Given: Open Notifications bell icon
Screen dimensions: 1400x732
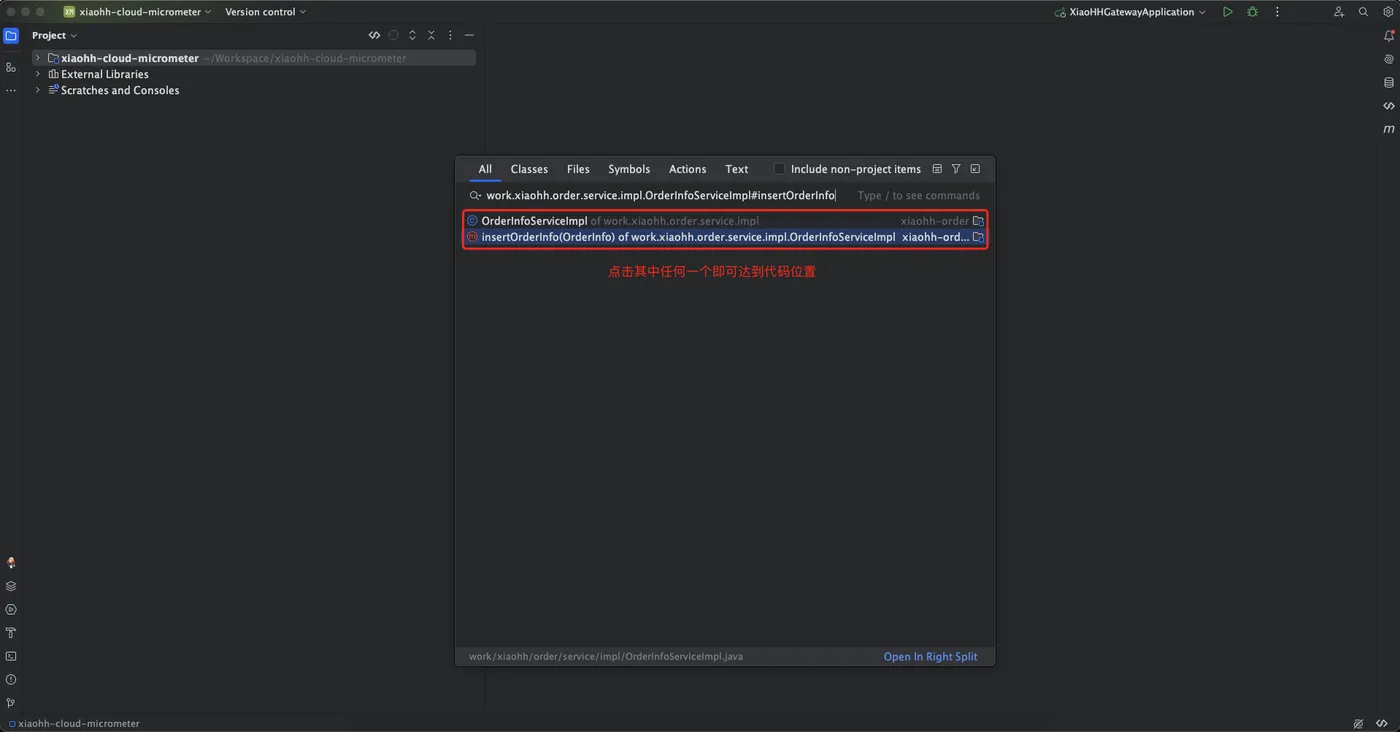Looking at the screenshot, I should pos(1389,36).
